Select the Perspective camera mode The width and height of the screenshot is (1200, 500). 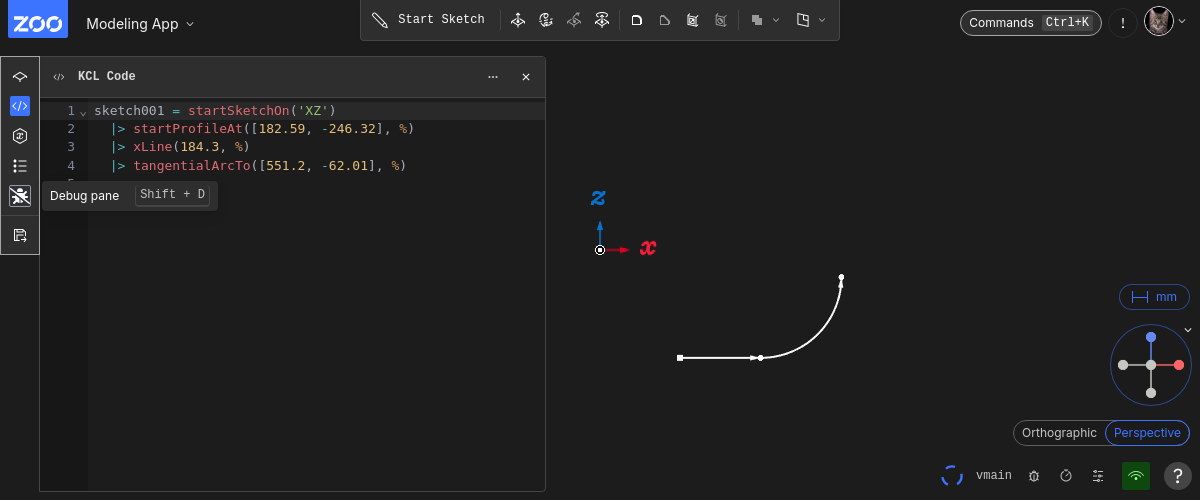[x=1147, y=433]
